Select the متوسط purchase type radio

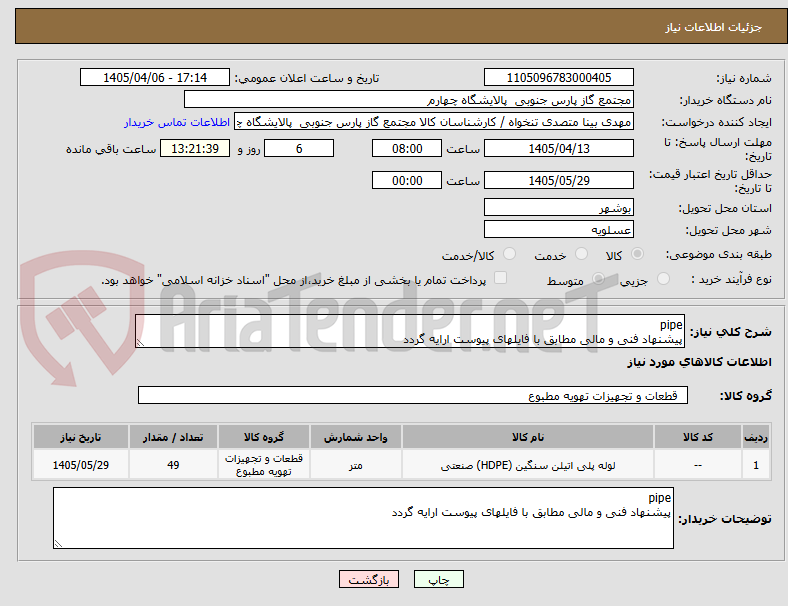tap(598, 278)
